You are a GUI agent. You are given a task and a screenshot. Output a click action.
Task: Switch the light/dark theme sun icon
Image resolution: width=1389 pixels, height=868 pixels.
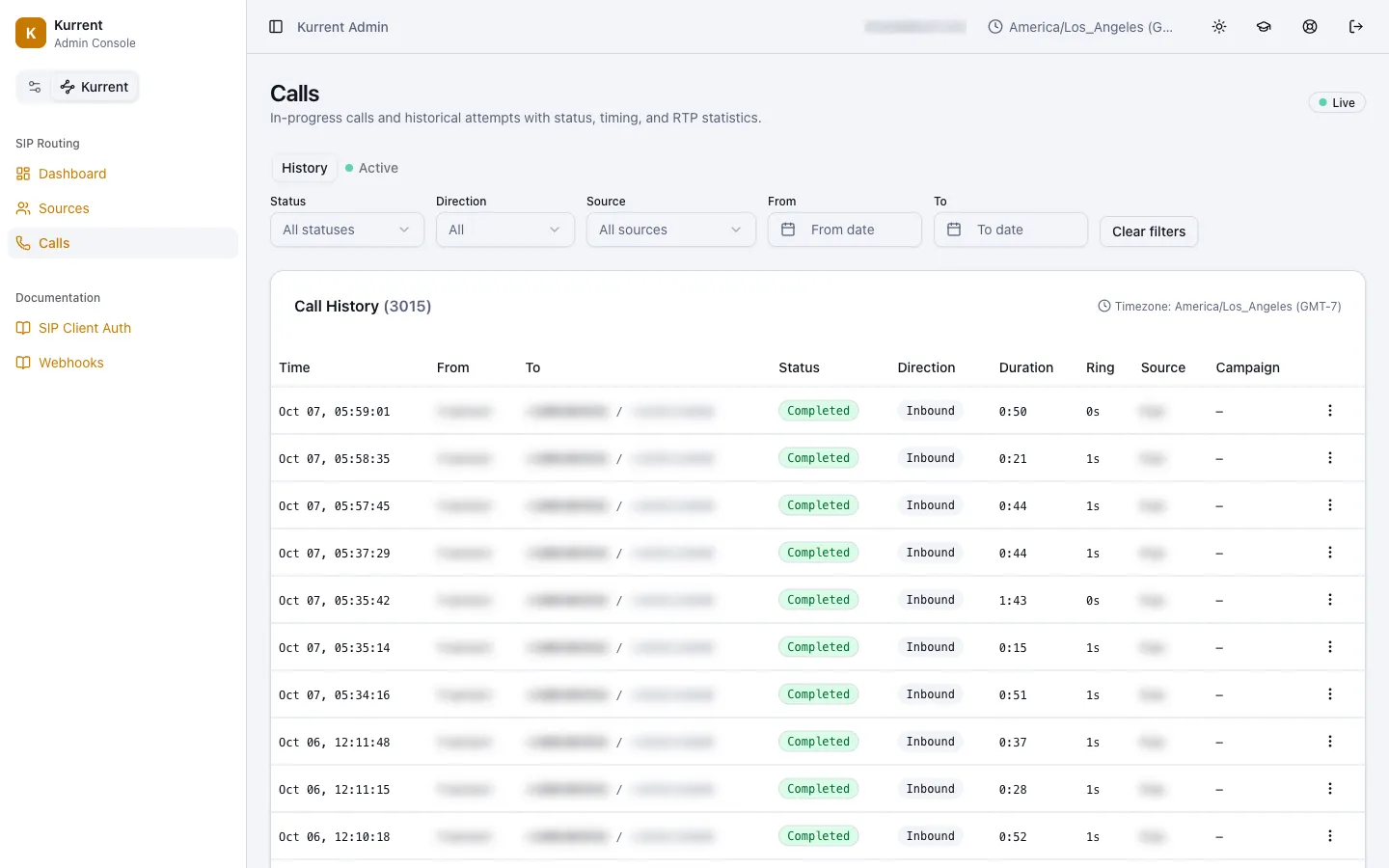tap(1219, 27)
